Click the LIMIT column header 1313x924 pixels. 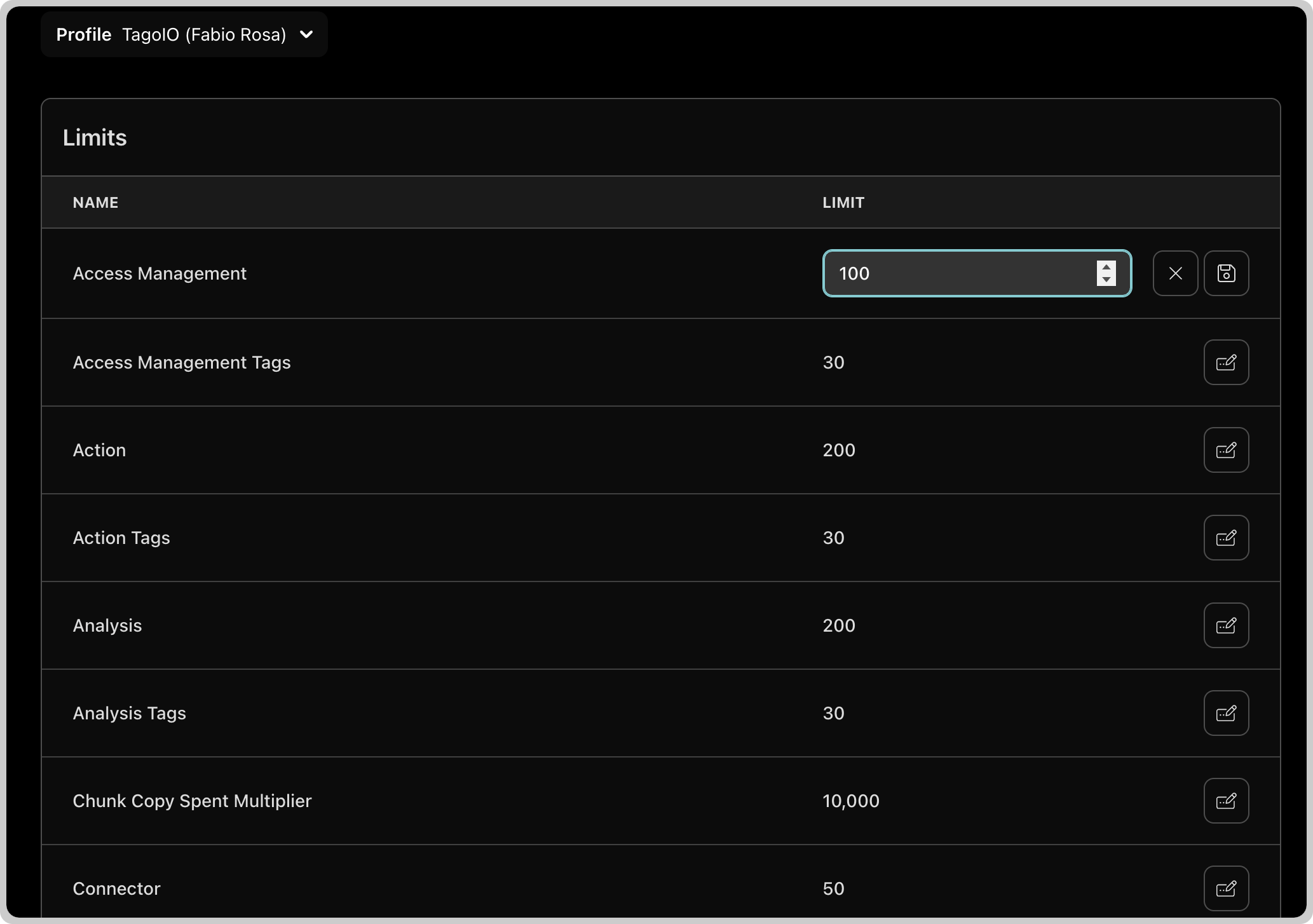(843, 203)
